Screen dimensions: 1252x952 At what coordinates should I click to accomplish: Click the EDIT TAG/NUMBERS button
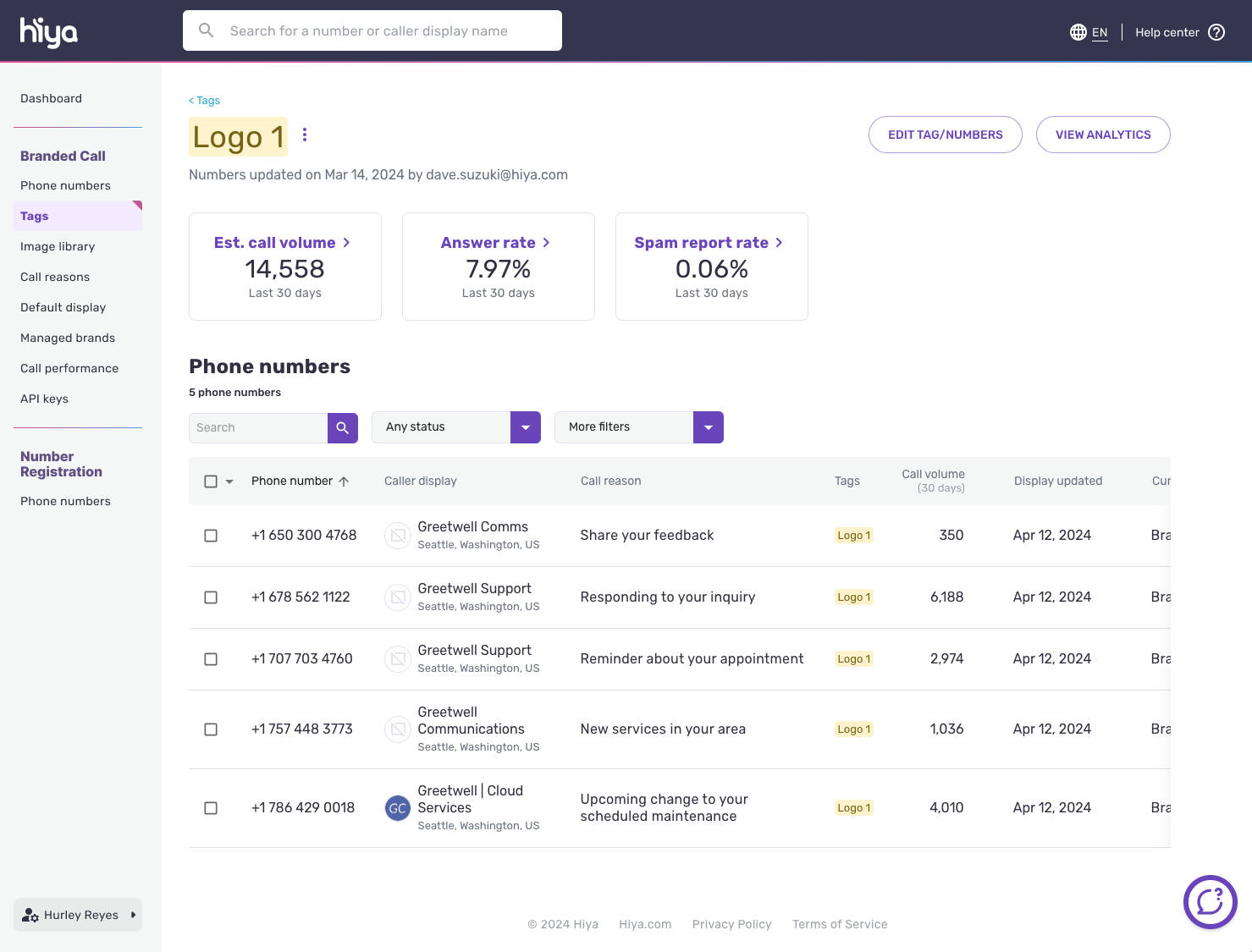click(945, 135)
